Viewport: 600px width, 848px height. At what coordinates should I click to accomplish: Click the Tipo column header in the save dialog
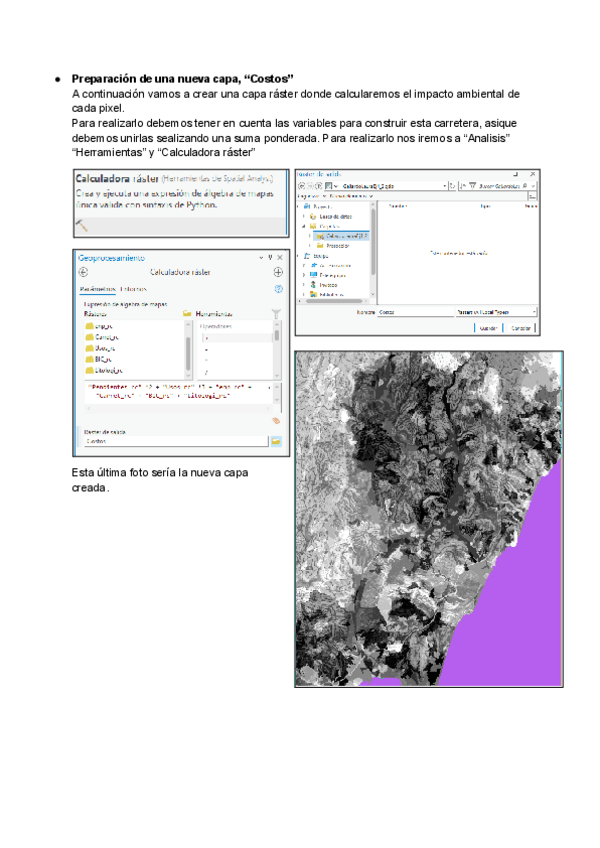485,206
